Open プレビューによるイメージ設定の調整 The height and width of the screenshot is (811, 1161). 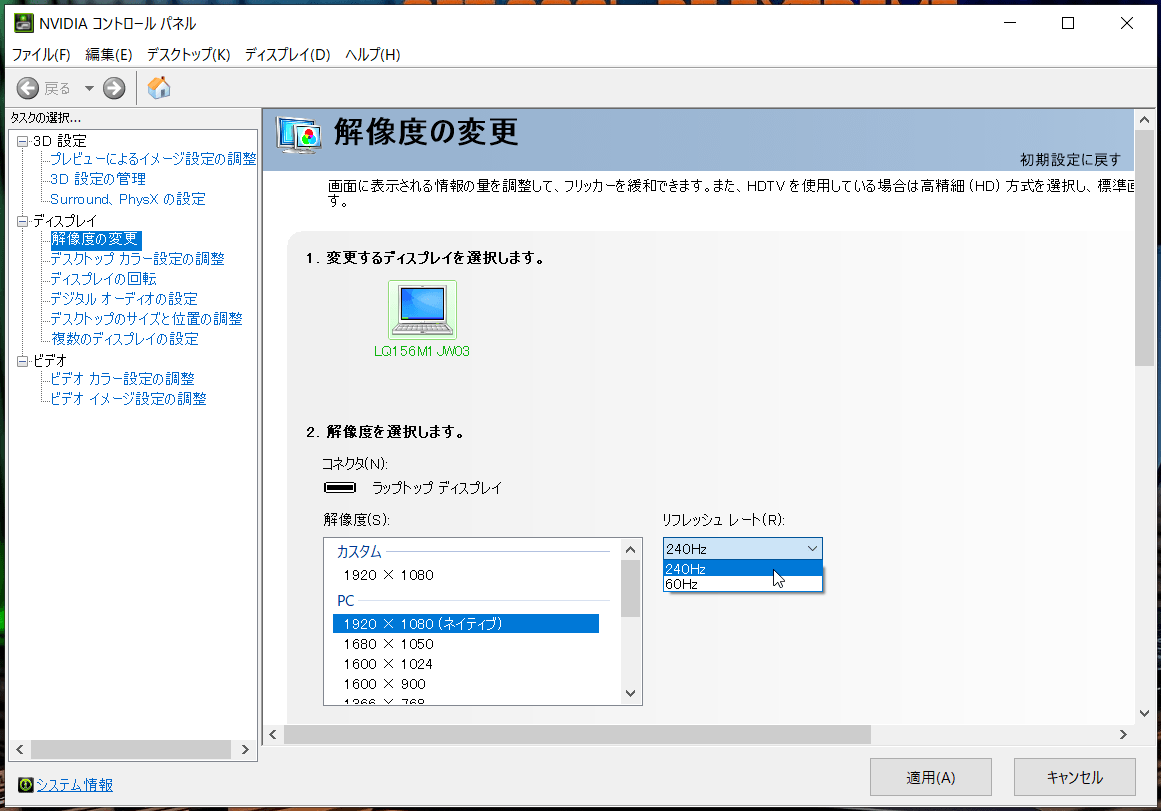(153, 159)
